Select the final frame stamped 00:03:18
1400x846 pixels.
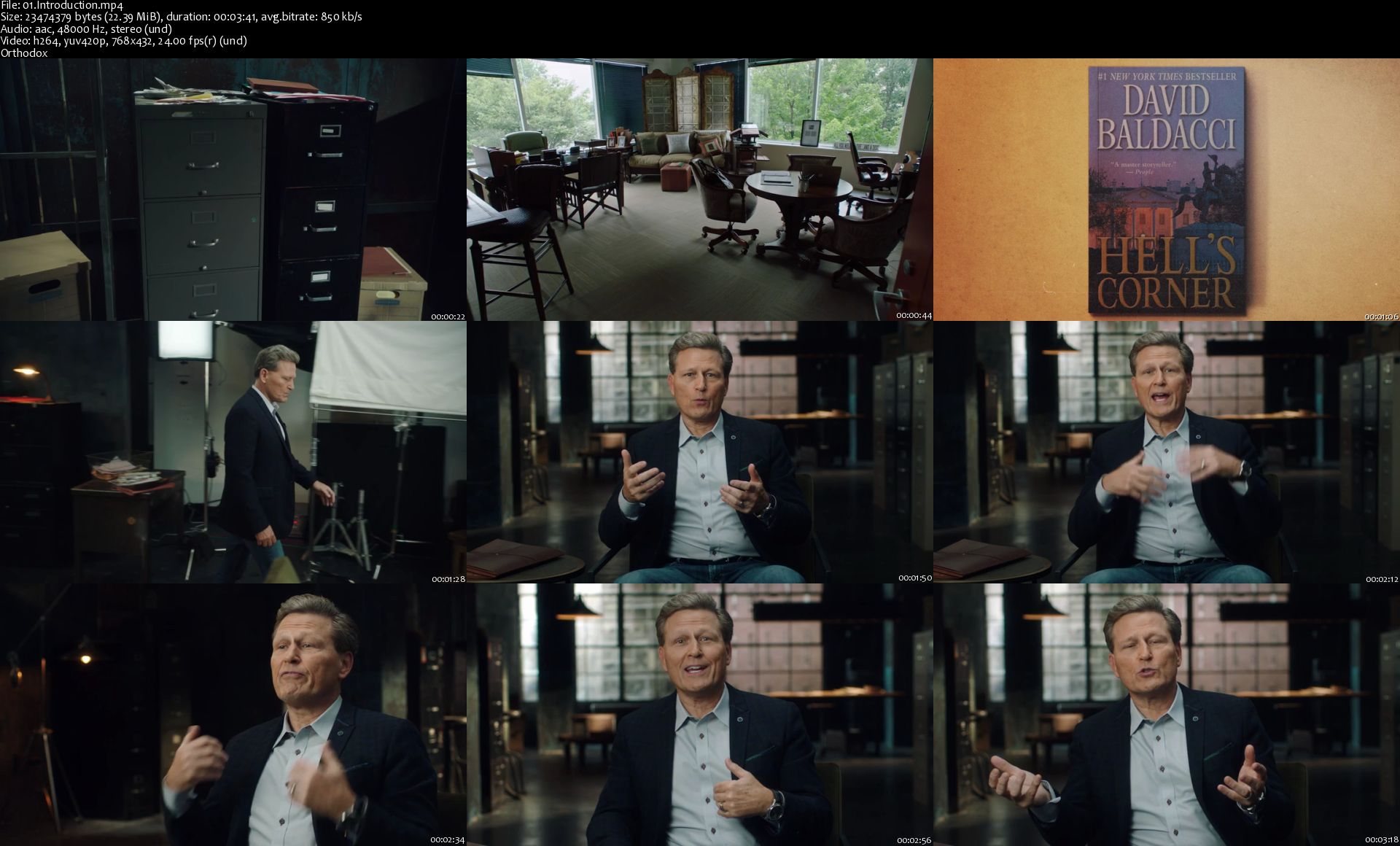(1167, 715)
